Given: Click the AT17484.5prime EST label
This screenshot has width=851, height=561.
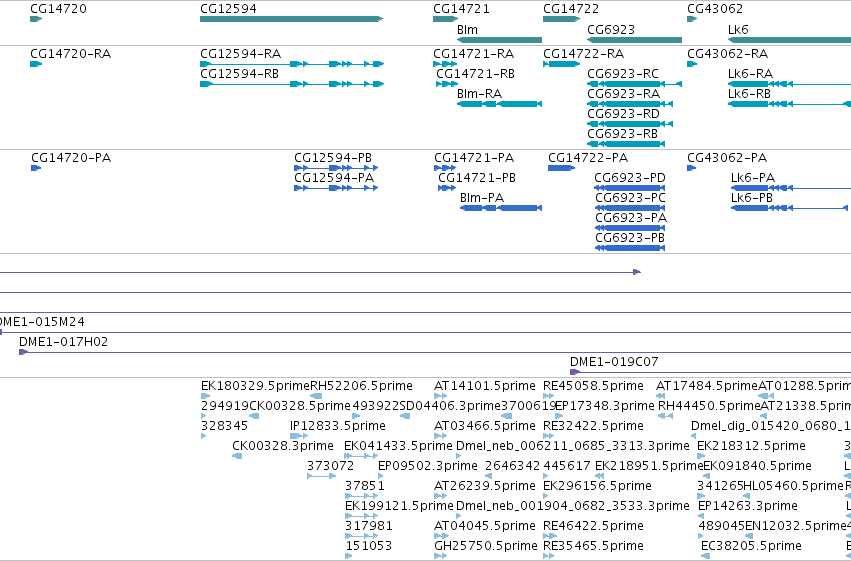Looking at the screenshot, I should click(x=707, y=386).
